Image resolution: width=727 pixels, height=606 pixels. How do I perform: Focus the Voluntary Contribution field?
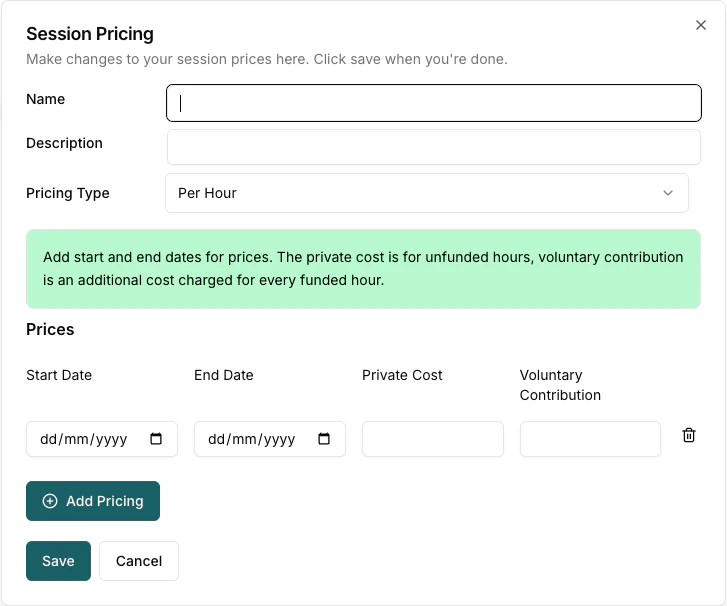590,439
